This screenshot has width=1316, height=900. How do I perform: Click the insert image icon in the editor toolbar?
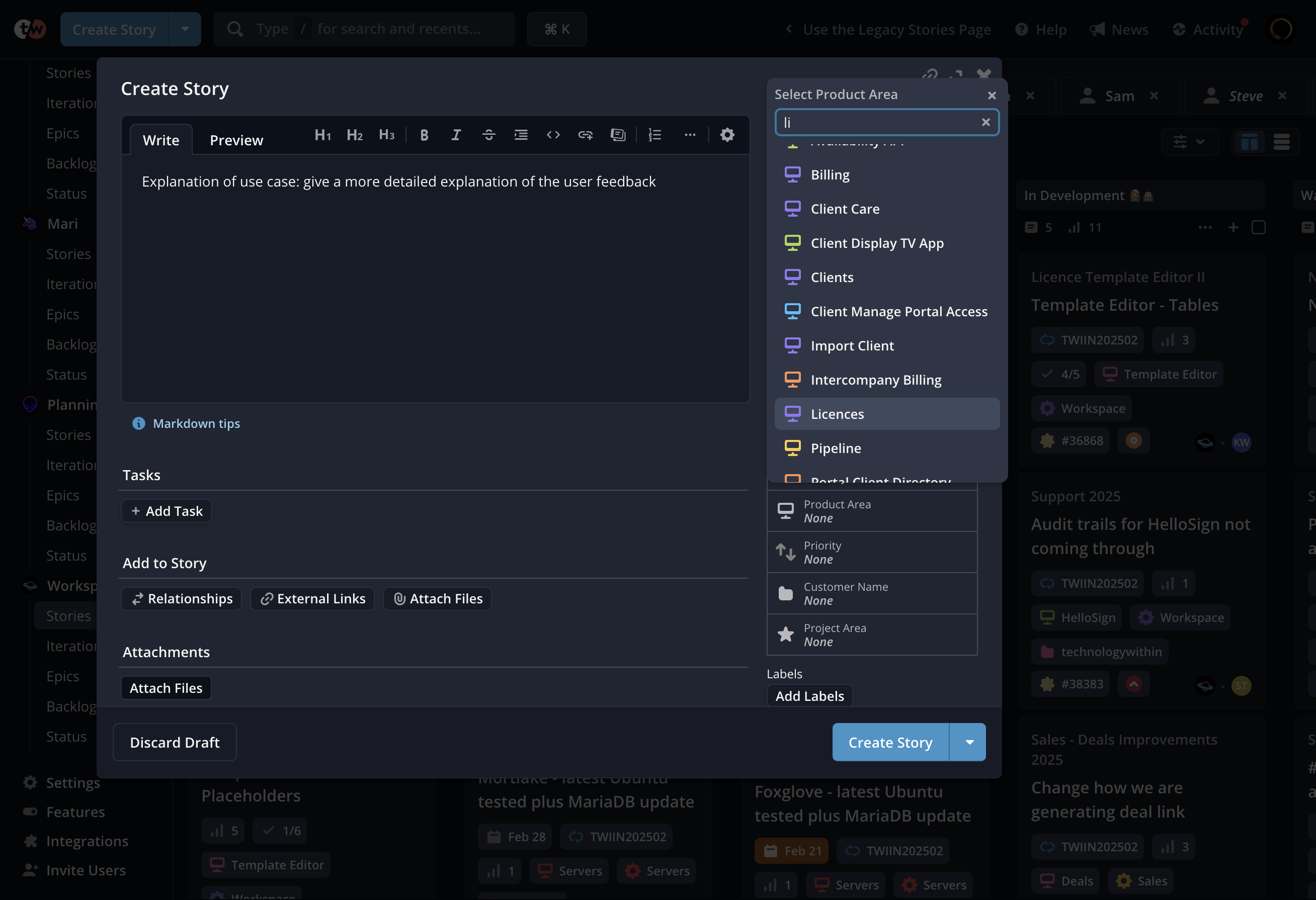618,135
